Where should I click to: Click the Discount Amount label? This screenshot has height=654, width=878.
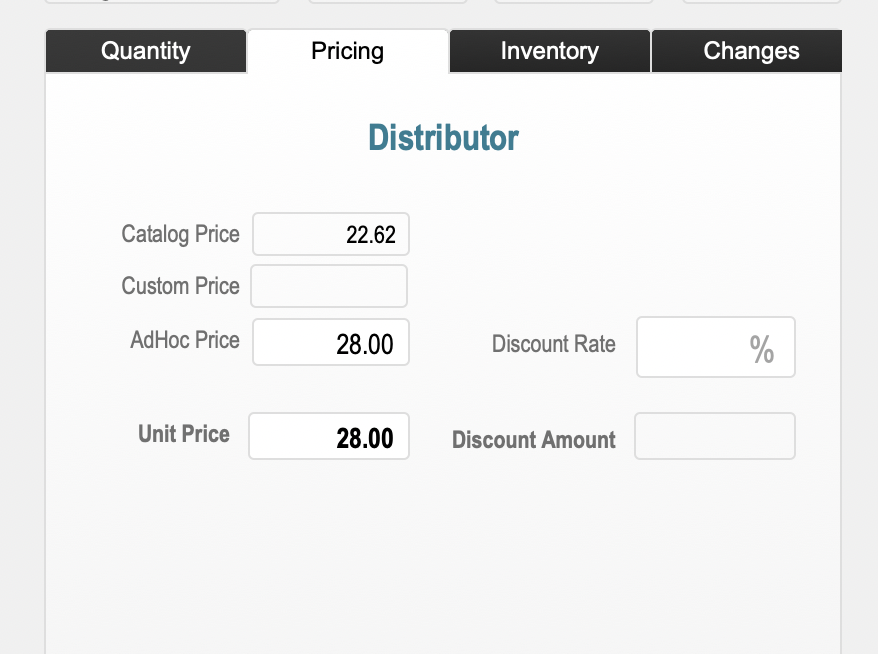533,440
